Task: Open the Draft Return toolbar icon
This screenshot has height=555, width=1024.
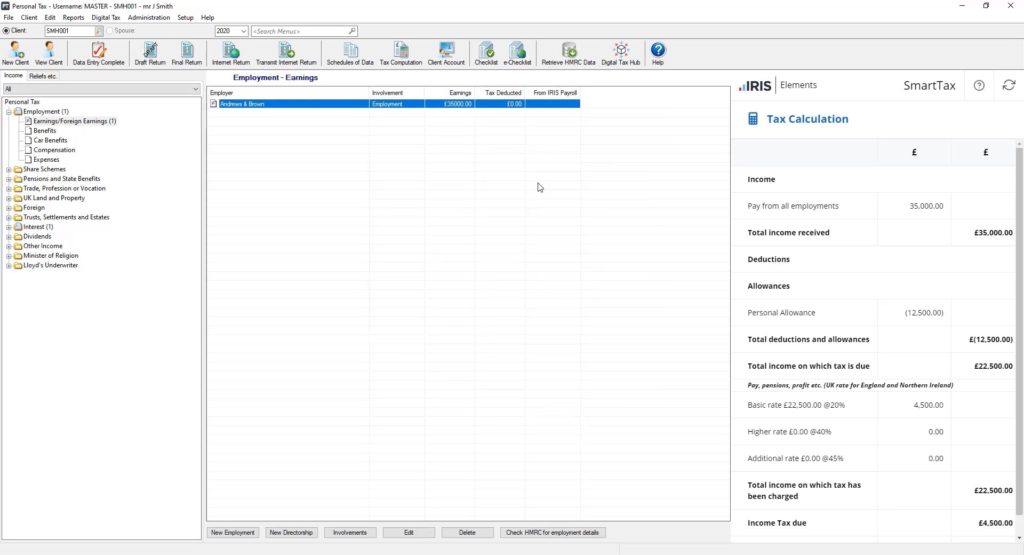Action: 149,51
